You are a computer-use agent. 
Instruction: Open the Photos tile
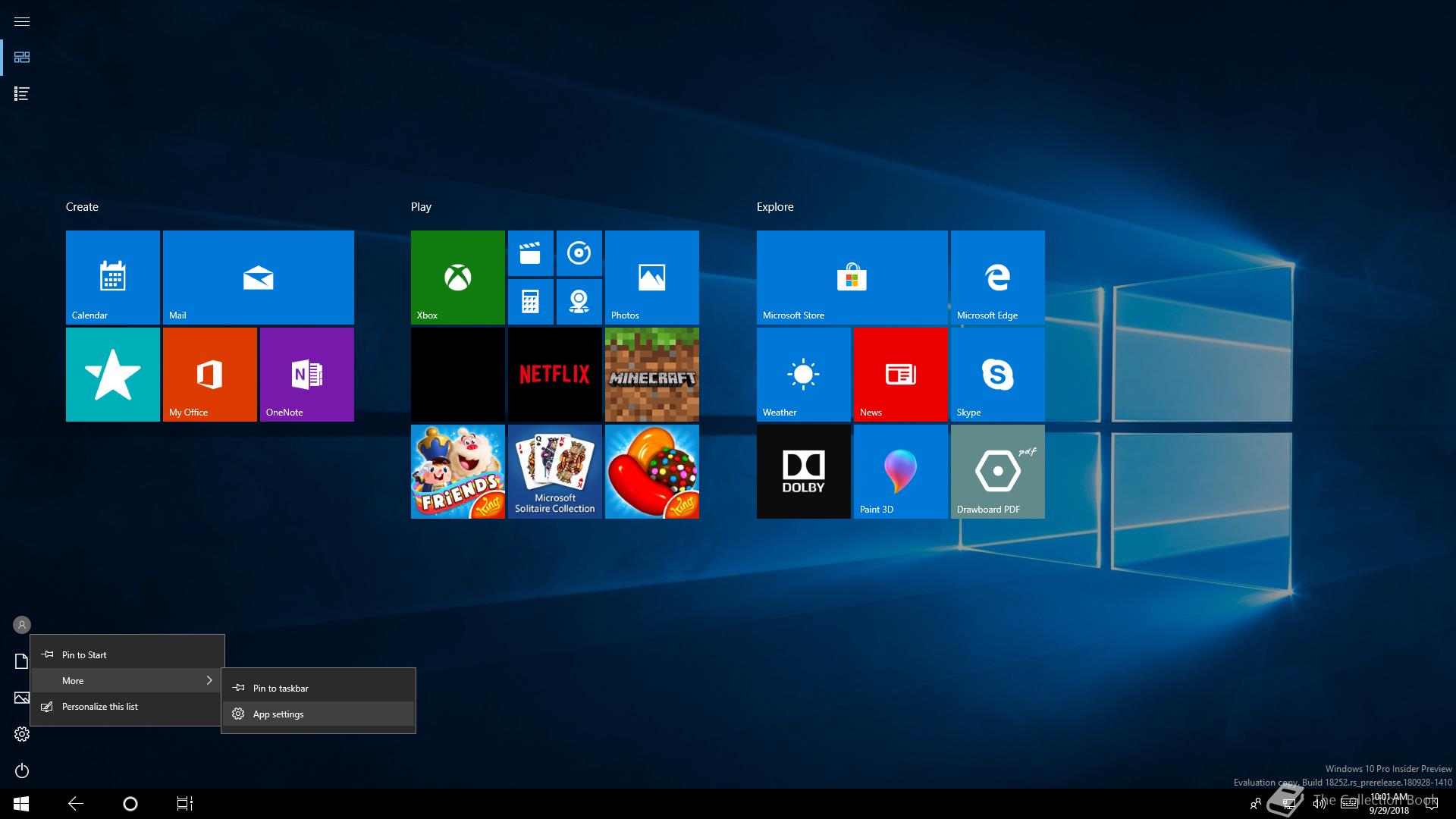[652, 278]
